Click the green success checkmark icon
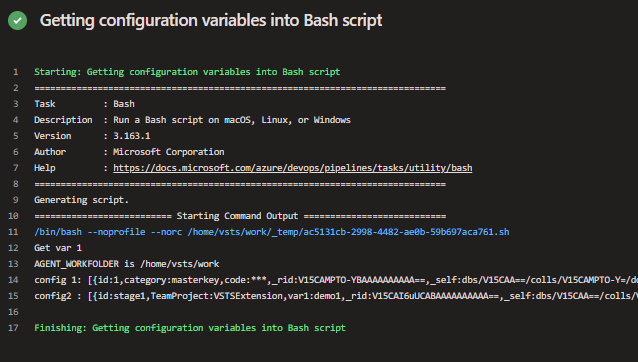638x362 pixels. tap(17, 20)
